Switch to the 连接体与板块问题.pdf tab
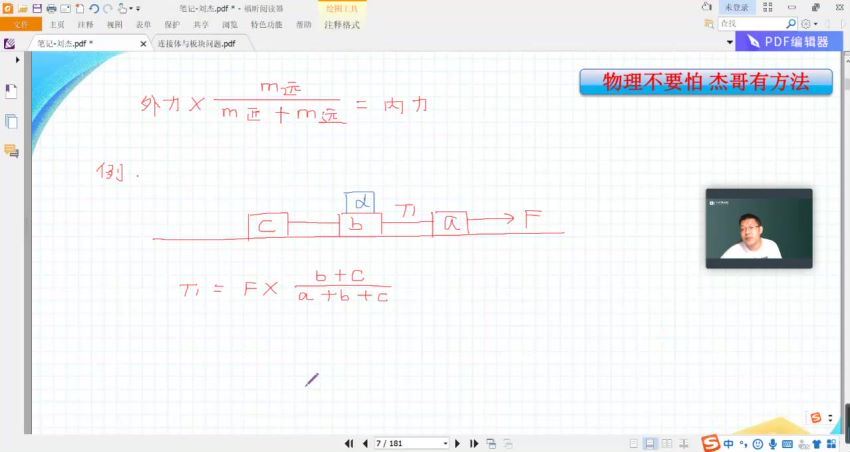This screenshot has width=850, height=452. tap(196, 44)
